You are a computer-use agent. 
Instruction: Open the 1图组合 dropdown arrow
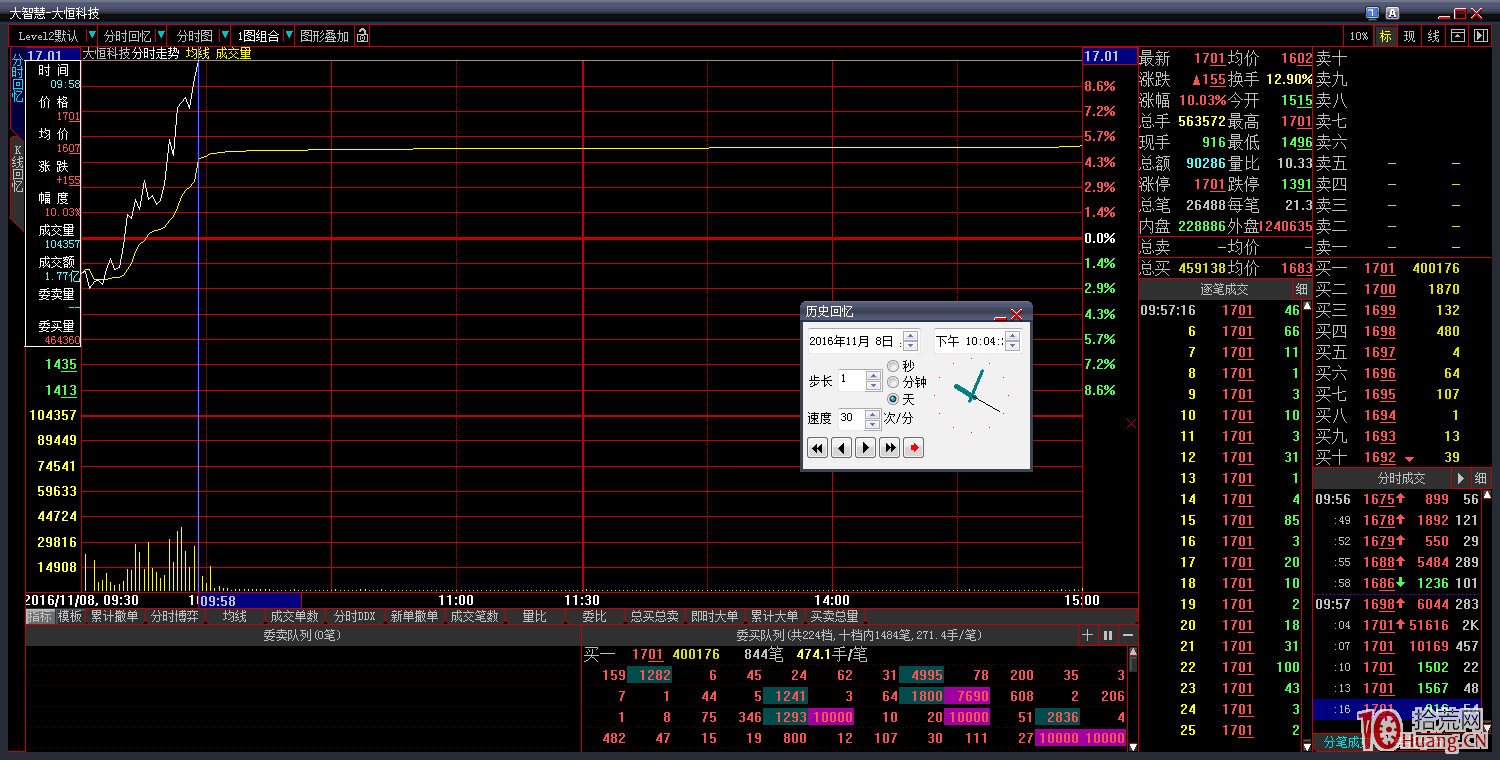click(289, 36)
